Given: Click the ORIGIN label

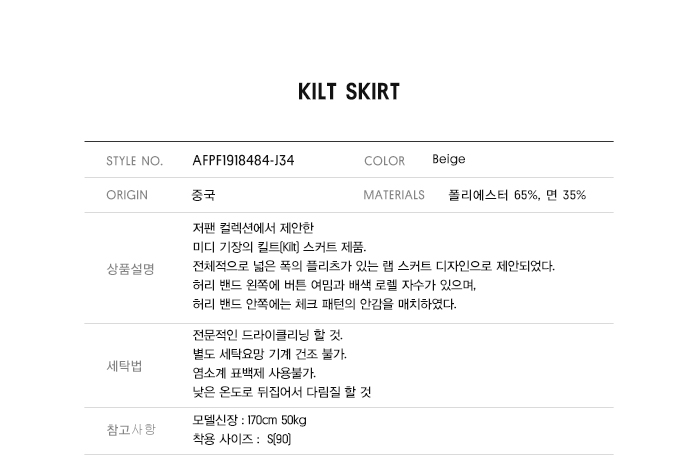Looking at the screenshot, I should pyautogui.click(x=127, y=195).
